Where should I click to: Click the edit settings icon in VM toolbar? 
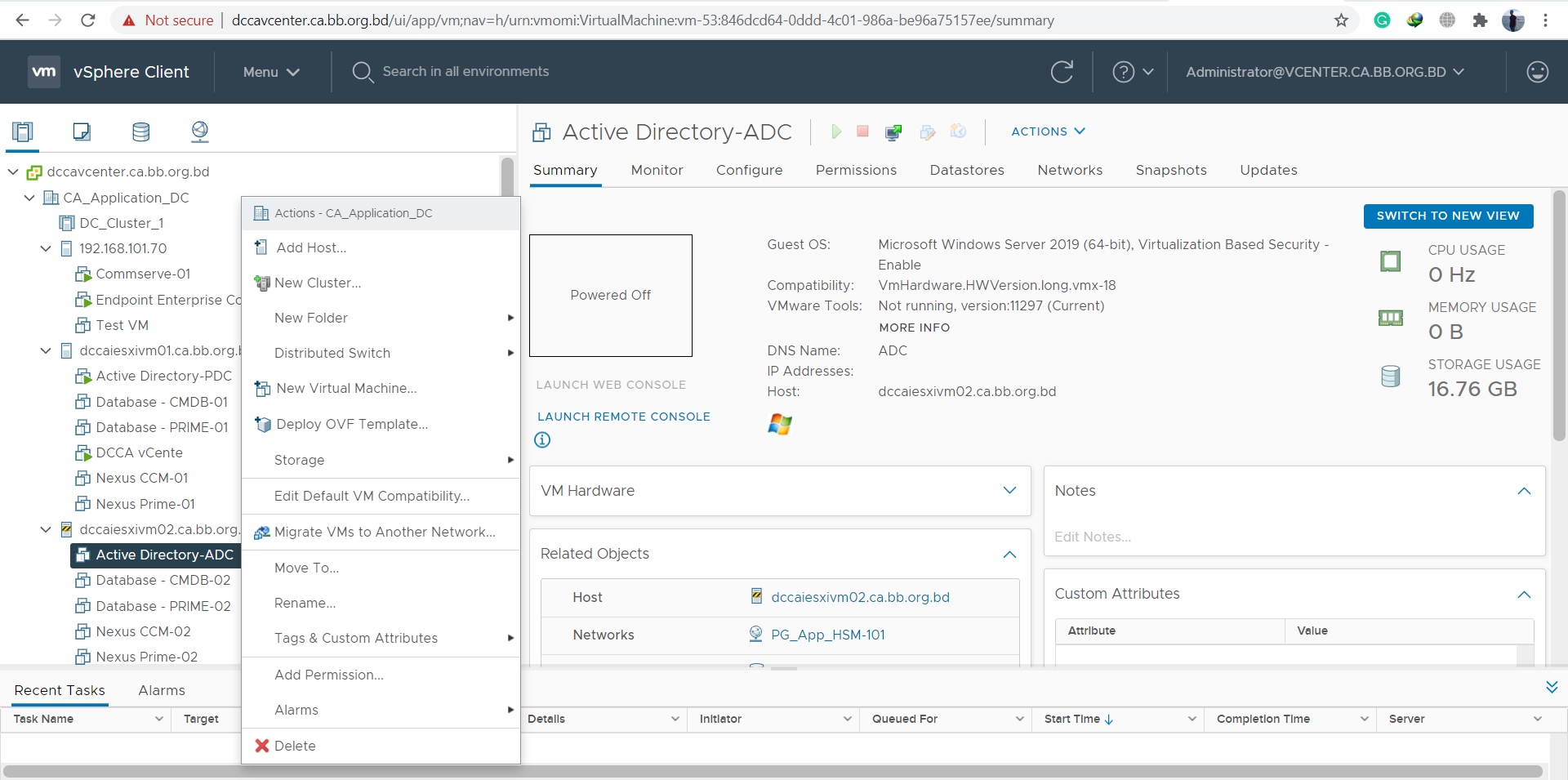[x=927, y=131]
